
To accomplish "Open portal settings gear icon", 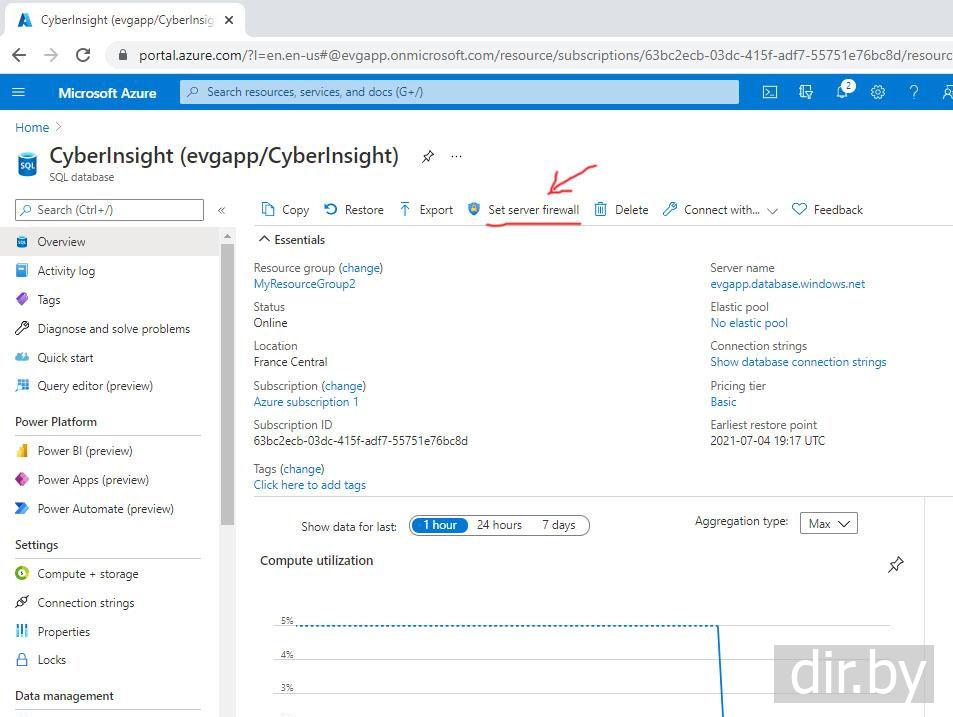I will pyautogui.click(x=878, y=92).
